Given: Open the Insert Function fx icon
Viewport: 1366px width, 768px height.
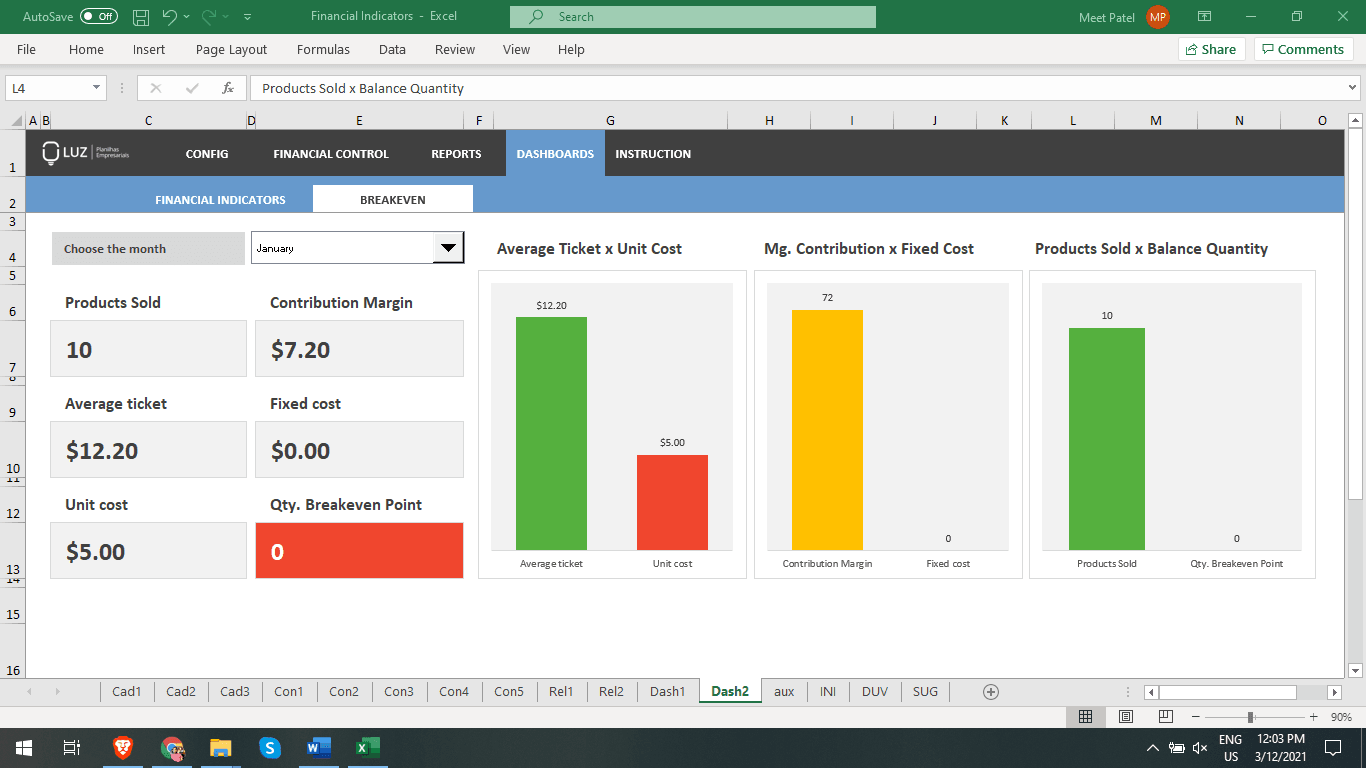Looking at the screenshot, I should (x=228, y=88).
